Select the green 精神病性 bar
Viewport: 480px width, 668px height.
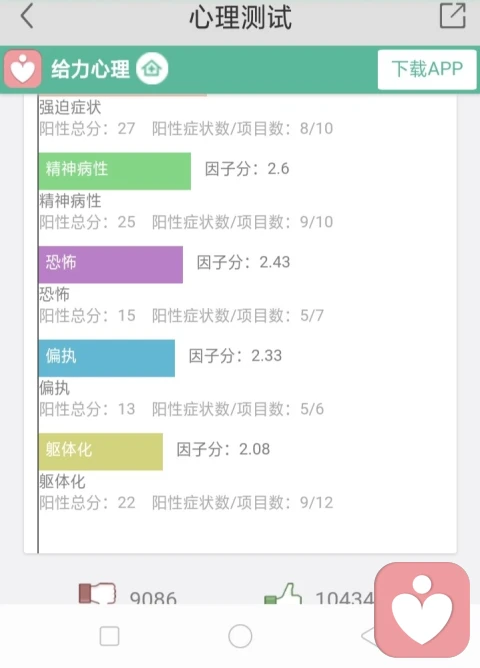pos(115,171)
